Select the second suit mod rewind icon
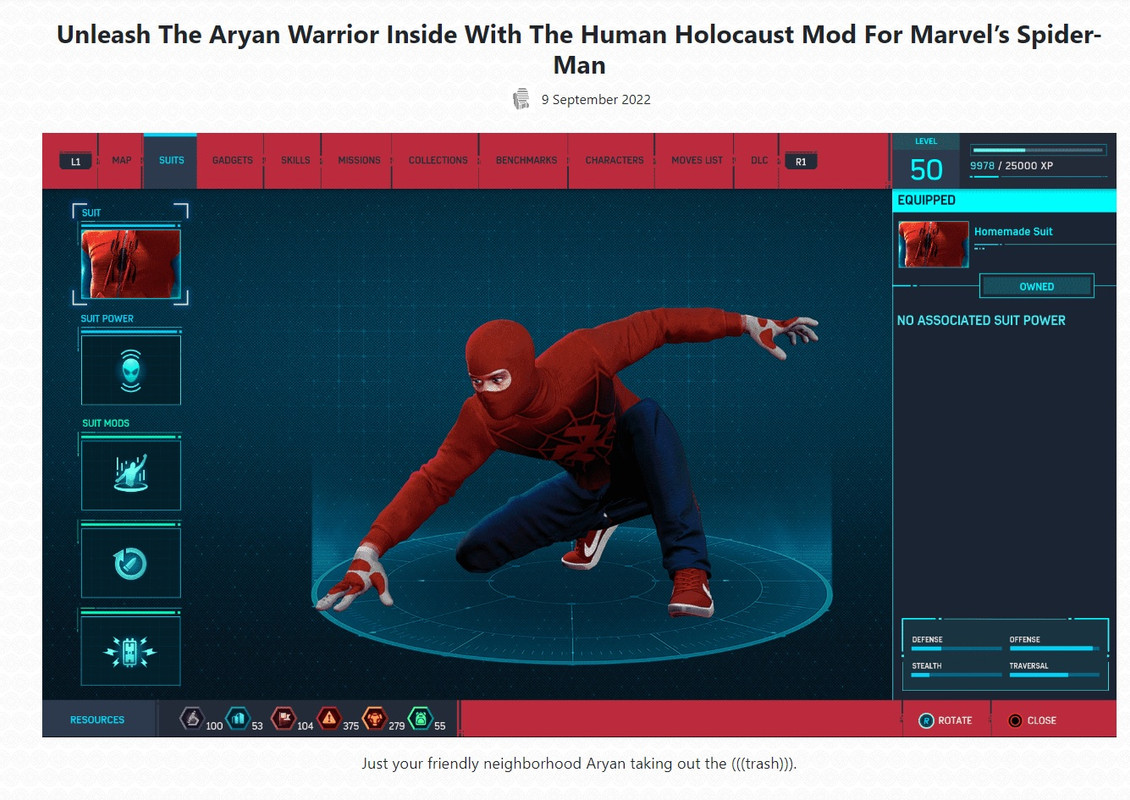 point(130,564)
